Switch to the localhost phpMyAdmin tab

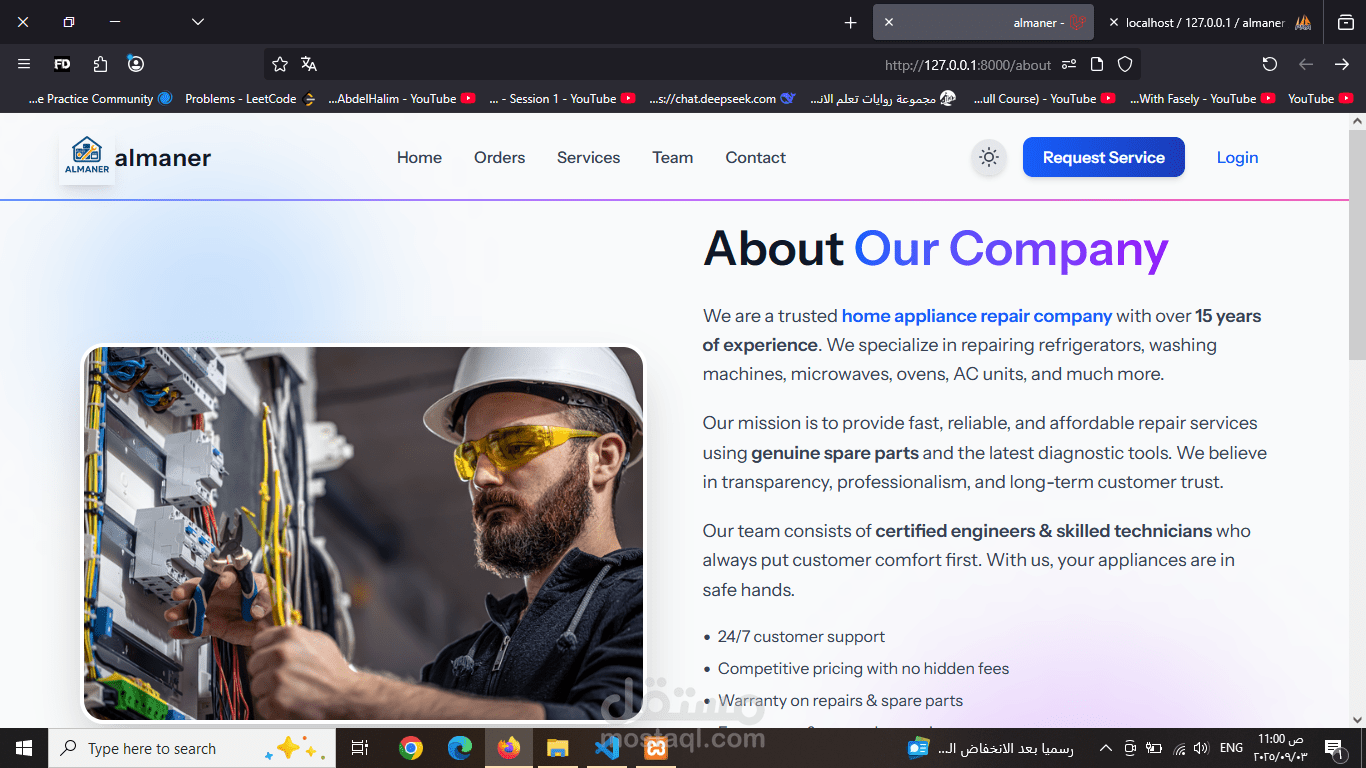click(1210, 22)
